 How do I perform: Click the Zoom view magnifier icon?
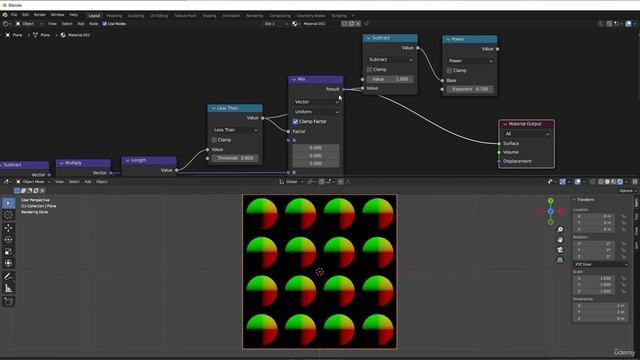tap(560, 230)
